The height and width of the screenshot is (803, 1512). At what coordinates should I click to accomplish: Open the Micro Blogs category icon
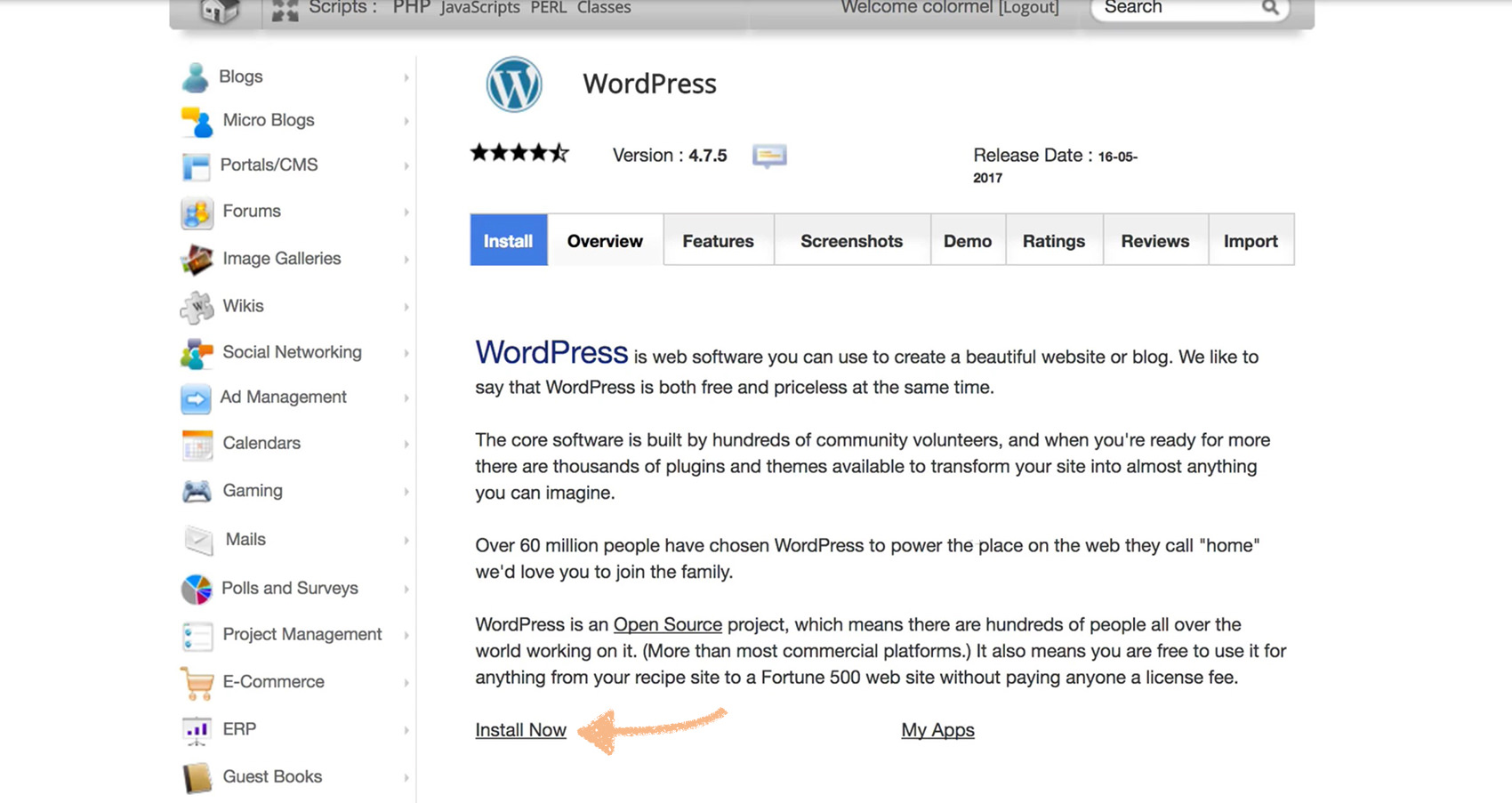[197, 122]
